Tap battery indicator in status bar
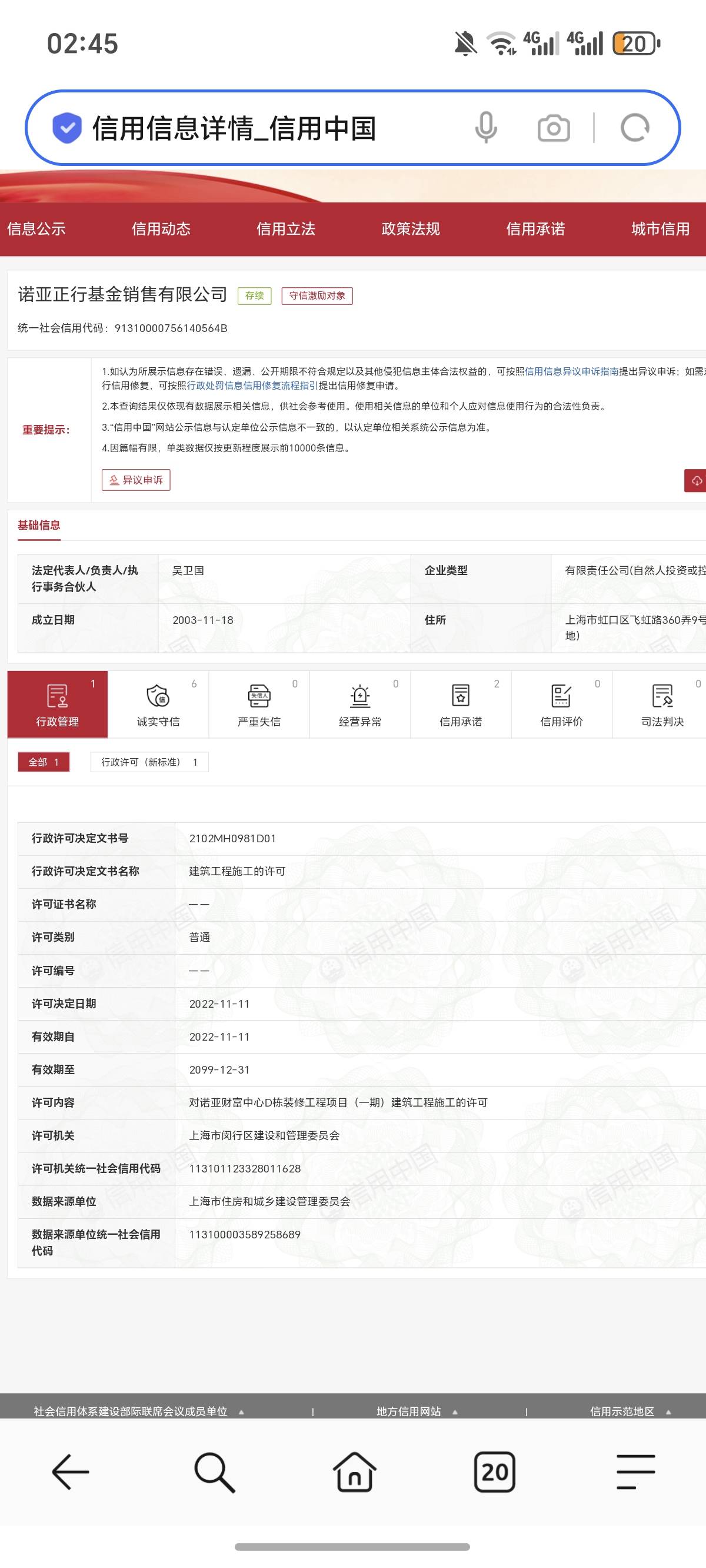 (636, 44)
